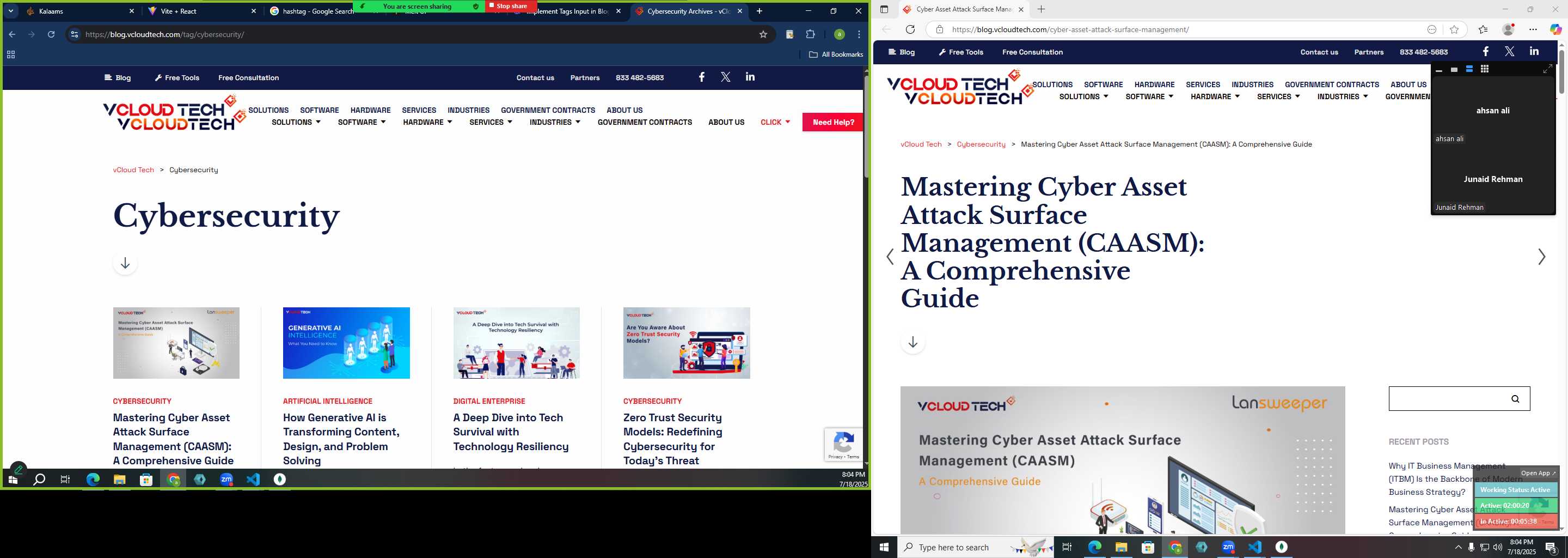Click search magnifier icon in blog sidebar
Screen dimensions: 1568x558
1515,399
